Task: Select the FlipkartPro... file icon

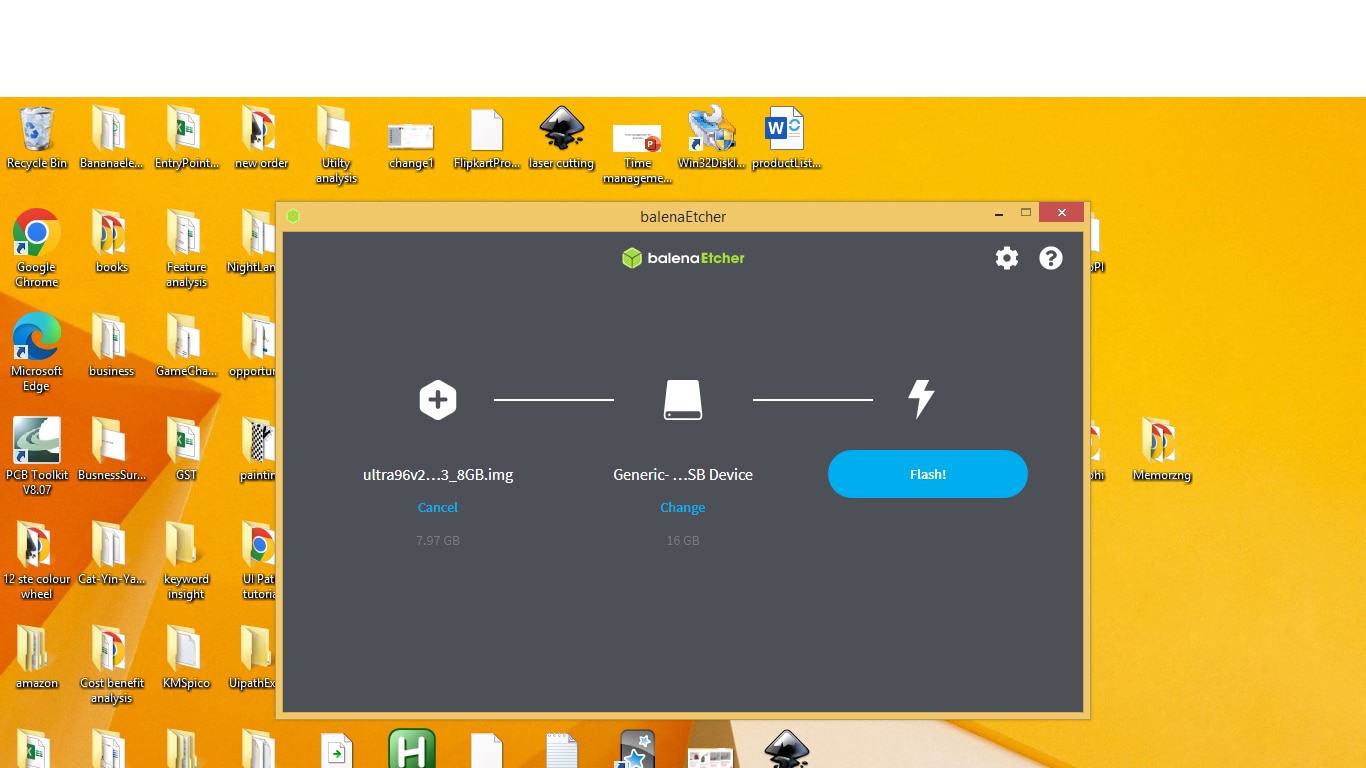Action: [x=487, y=138]
